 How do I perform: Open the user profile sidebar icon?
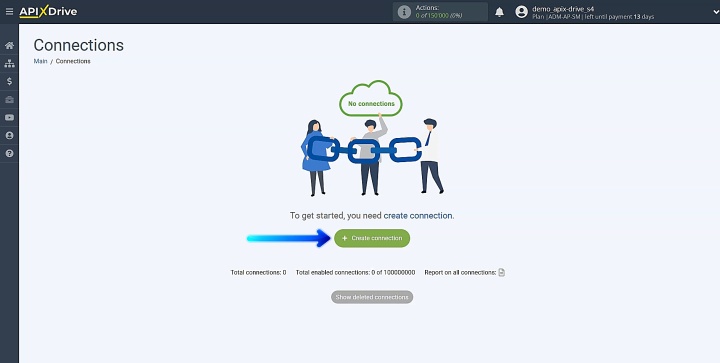click(9, 135)
